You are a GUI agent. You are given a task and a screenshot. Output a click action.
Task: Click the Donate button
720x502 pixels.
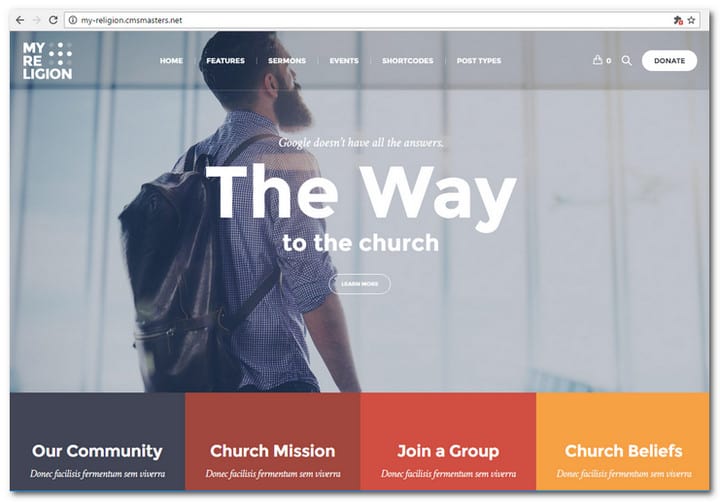669,61
